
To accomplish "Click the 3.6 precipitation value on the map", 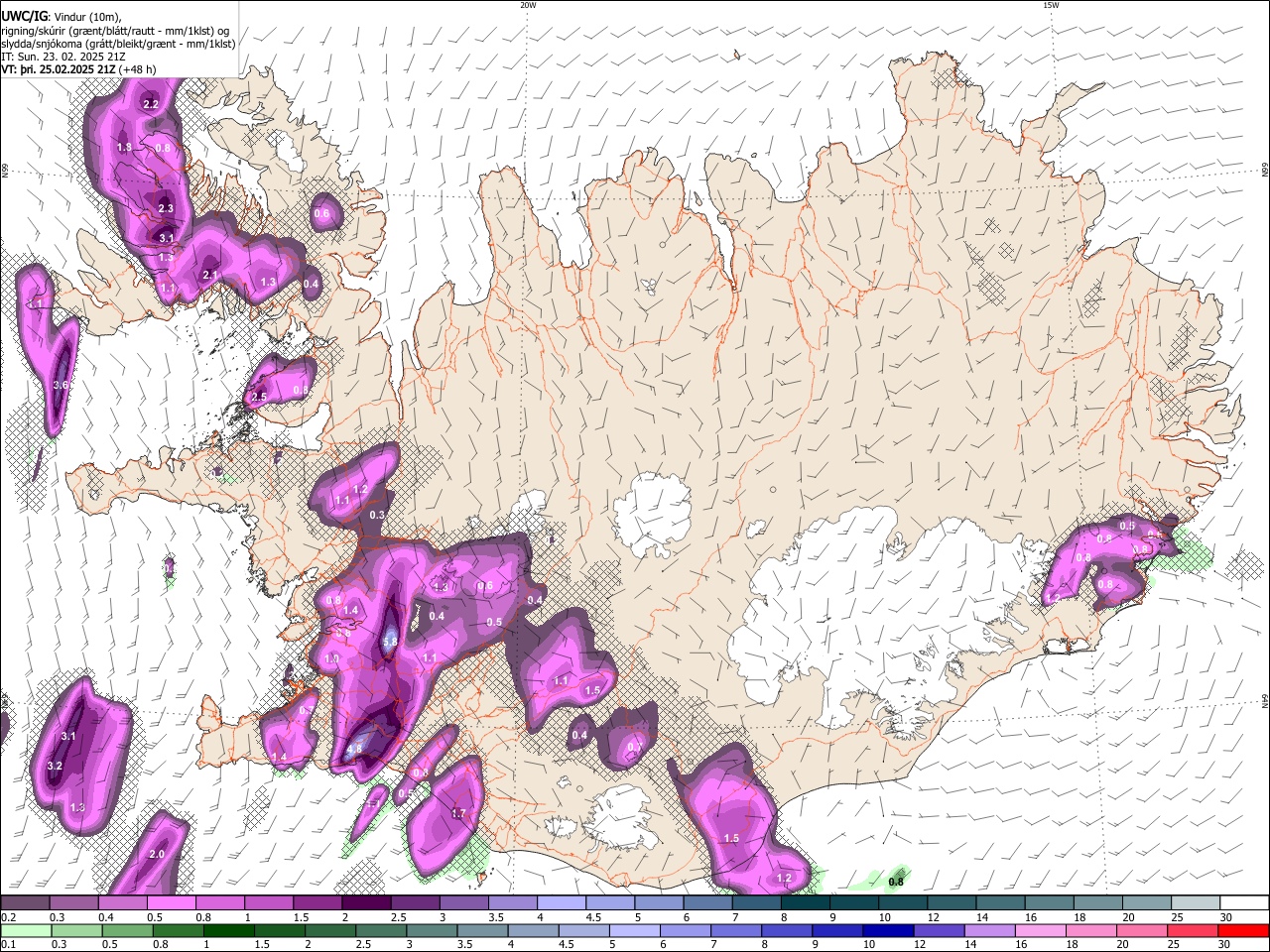I will click(x=61, y=385).
